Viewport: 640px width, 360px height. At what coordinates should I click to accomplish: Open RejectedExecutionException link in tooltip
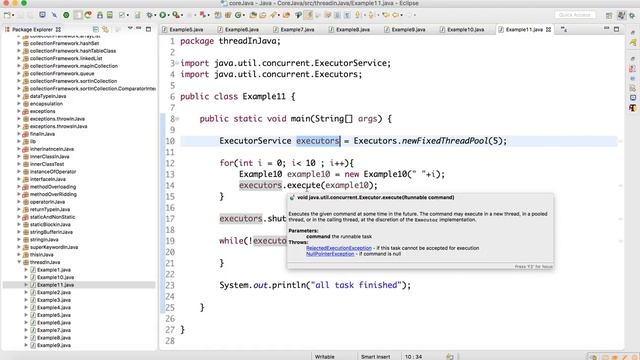(x=339, y=248)
